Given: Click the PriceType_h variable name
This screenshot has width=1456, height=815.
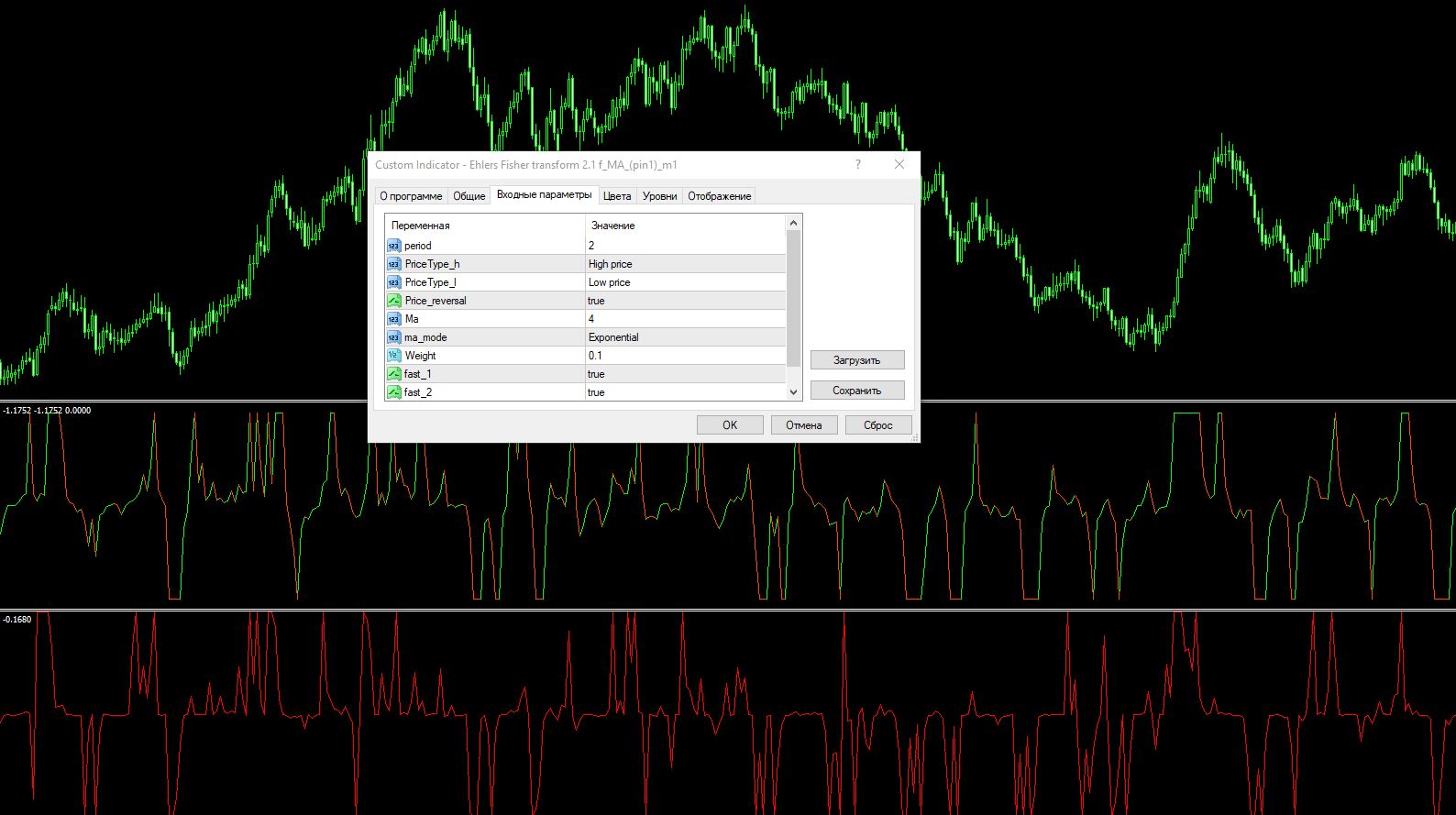Looking at the screenshot, I should (x=432, y=264).
